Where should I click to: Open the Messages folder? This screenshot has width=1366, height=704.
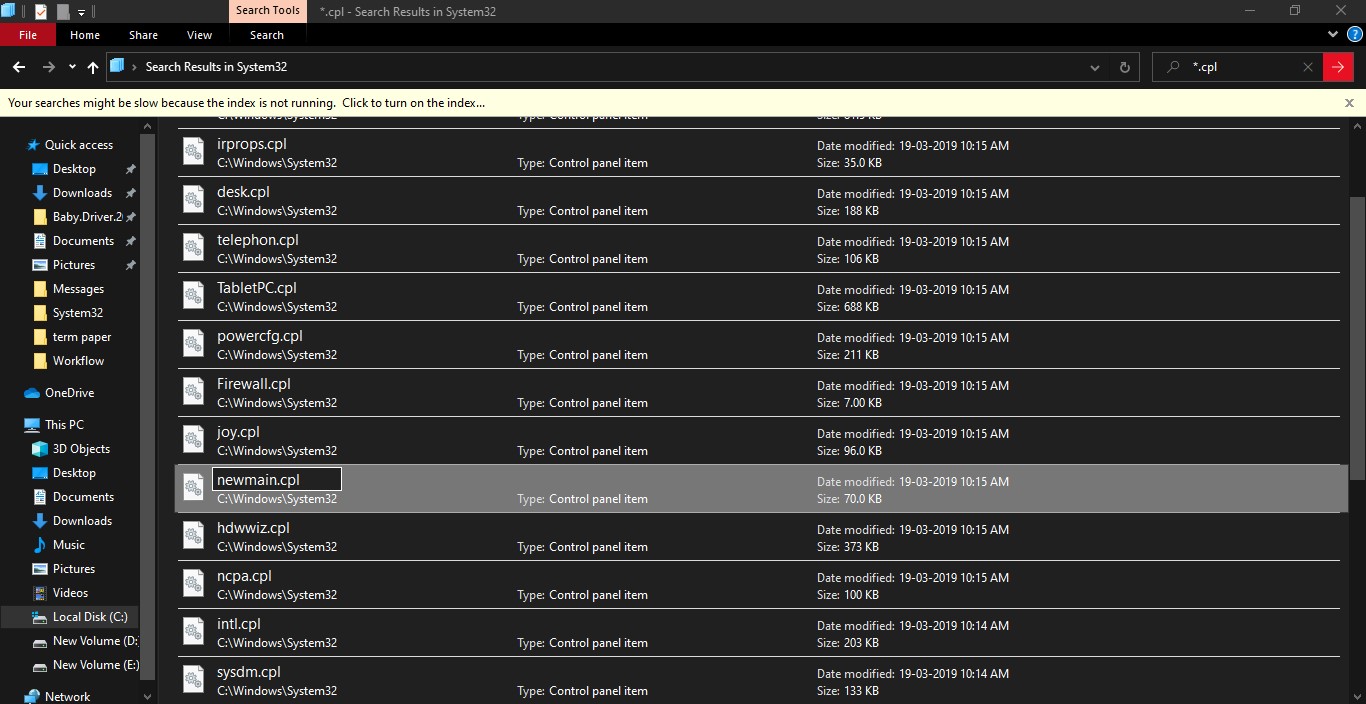(78, 289)
